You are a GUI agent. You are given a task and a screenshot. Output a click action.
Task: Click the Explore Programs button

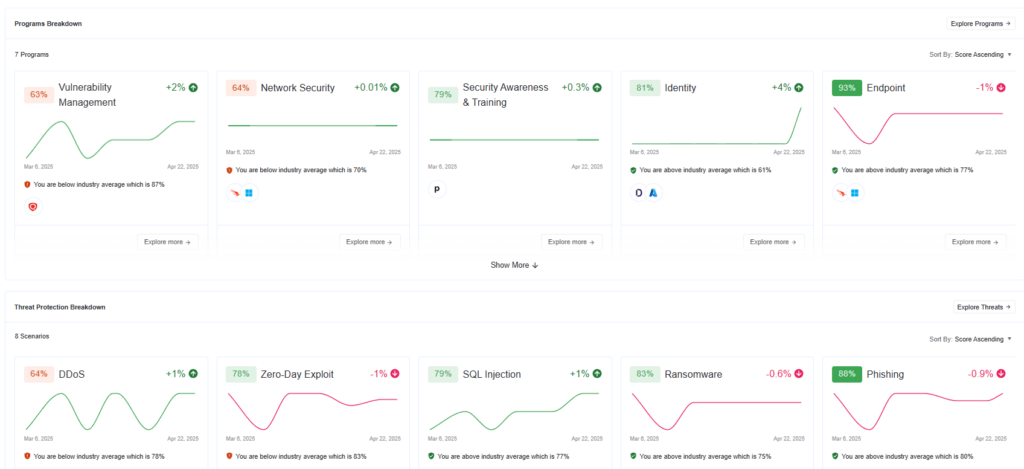981,24
